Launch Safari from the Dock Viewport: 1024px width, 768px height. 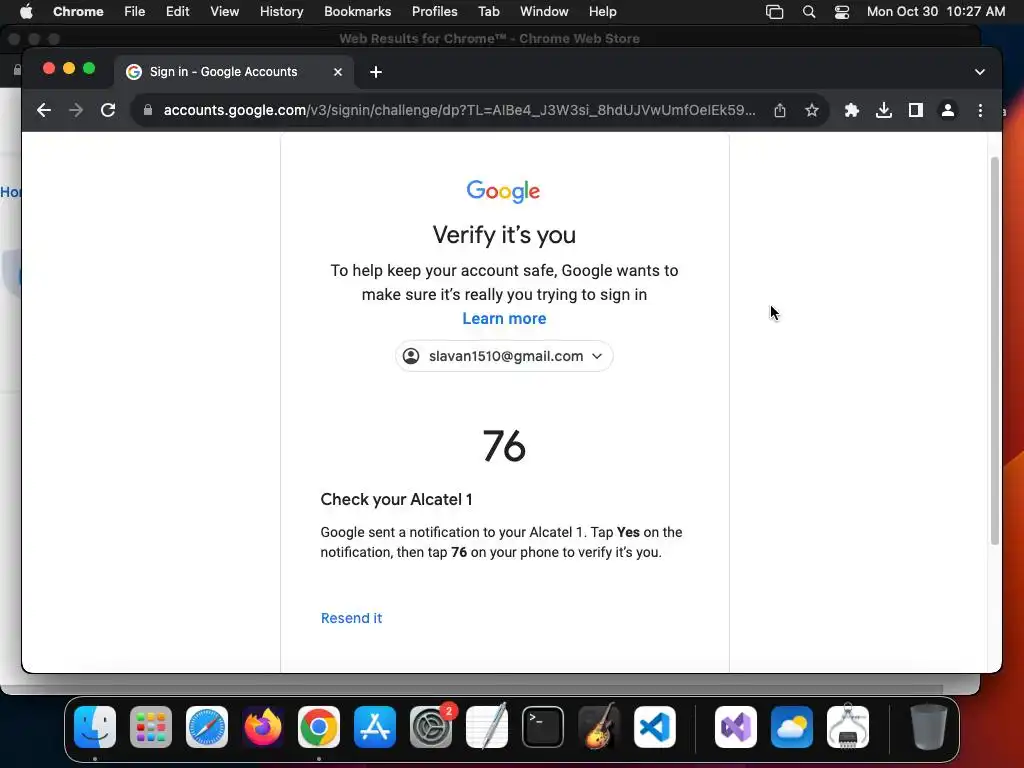point(207,727)
